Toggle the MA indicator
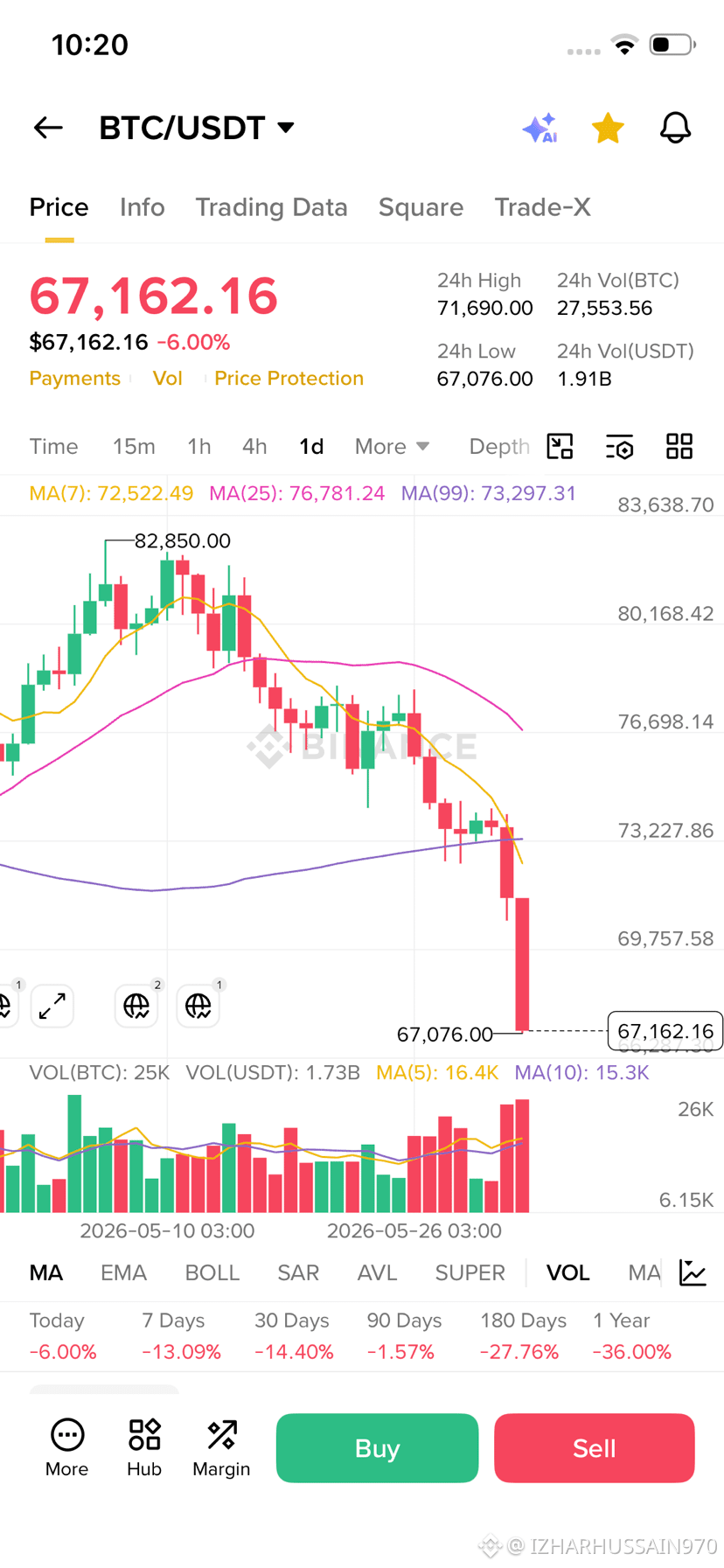This screenshot has width=724, height=1568. (45, 1272)
